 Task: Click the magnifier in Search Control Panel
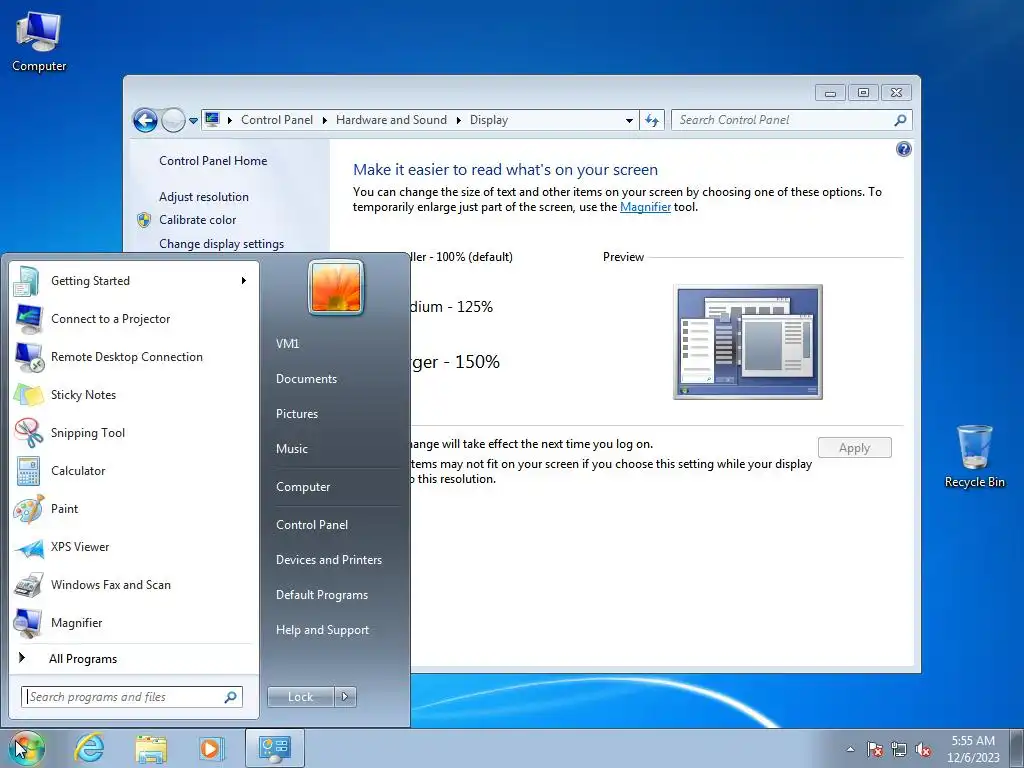click(900, 120)
